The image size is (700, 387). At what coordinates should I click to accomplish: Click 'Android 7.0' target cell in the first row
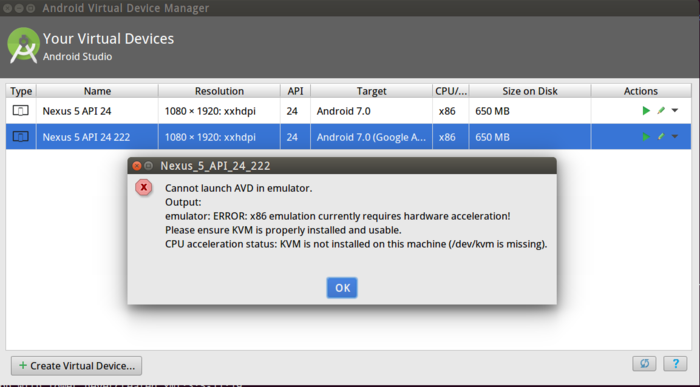click(371, 111)
